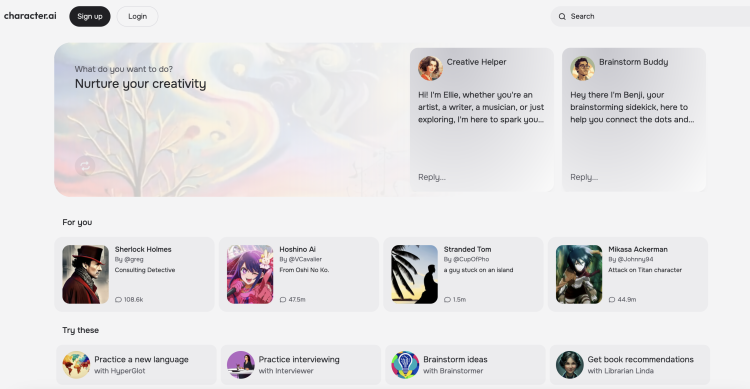The image size is (750, 389).
Task: Click chat count icon for Mikasa Ackerman
Action: (x=612, y=300)
